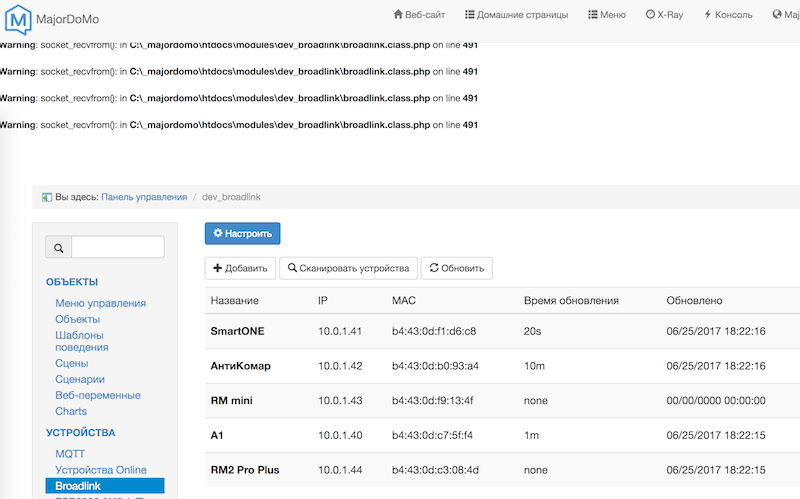
Task: Click IP address 10.0.1.42
Action: tap(340, 366)
